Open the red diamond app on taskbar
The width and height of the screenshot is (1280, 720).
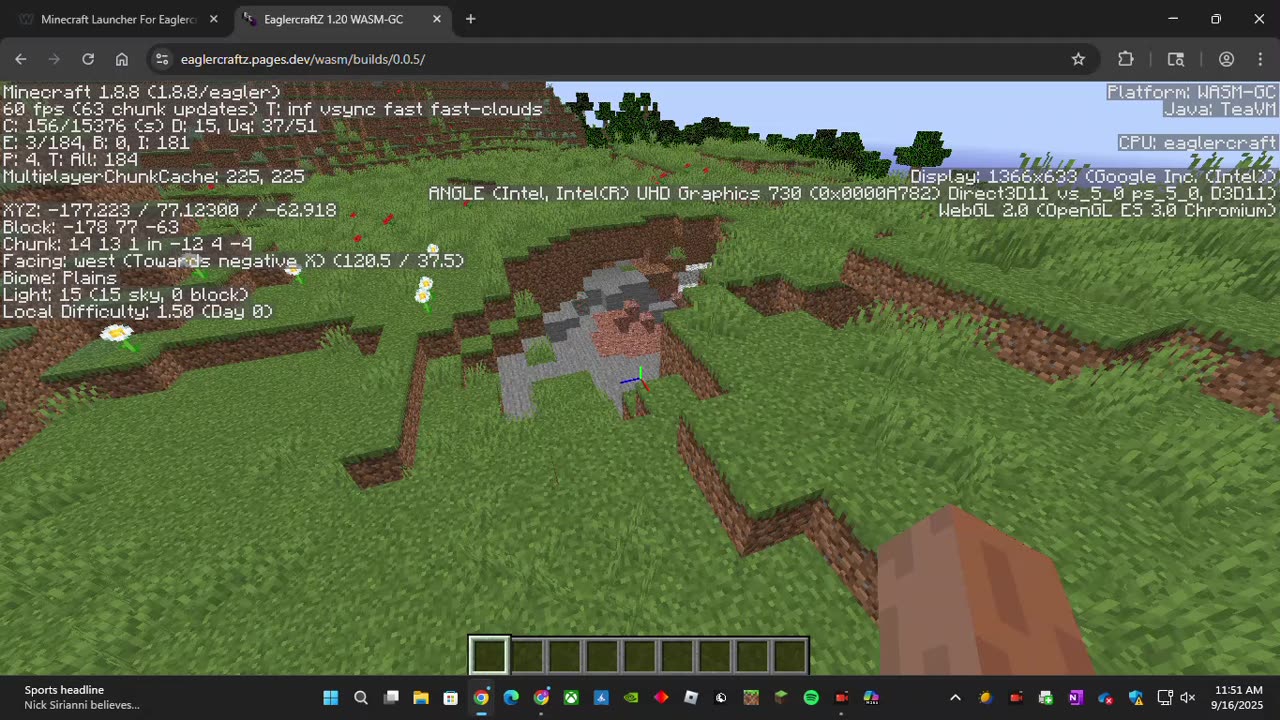[x=661, y=697]
